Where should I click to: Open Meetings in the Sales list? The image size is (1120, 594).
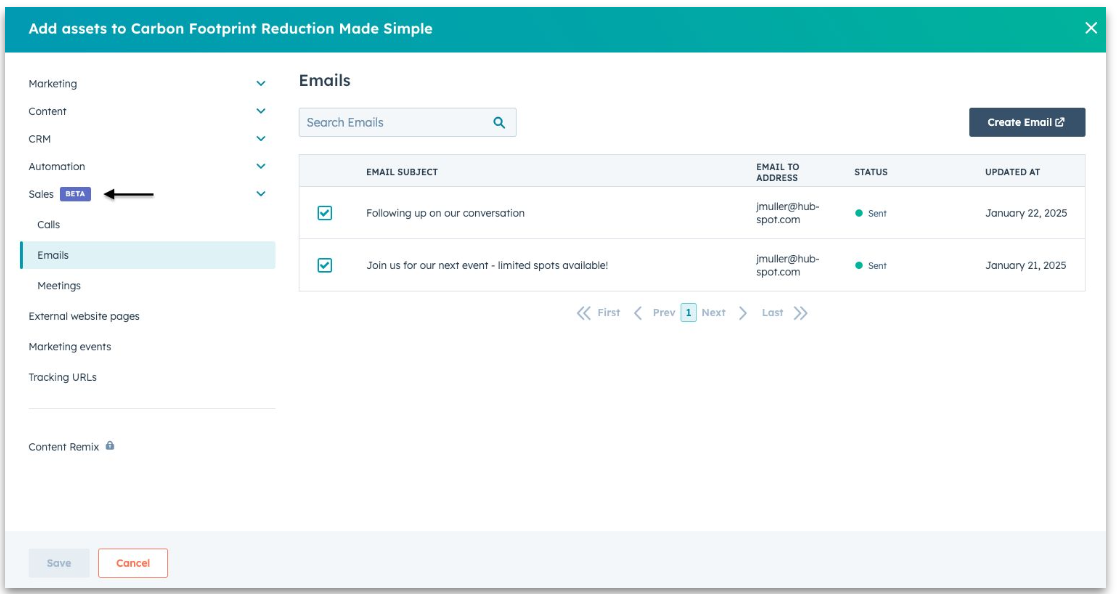coord(59,286)
